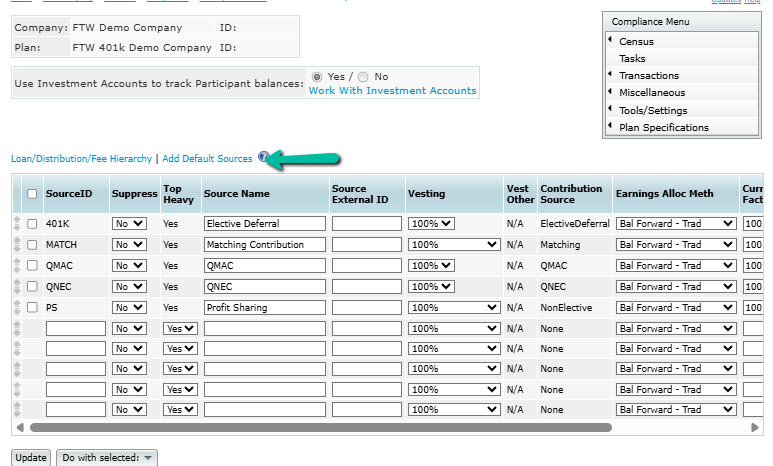The height and width of the screenshot is (466, 773).
Task: Open the Suppress dropdown for PS
Action: [x=129, y=307]
